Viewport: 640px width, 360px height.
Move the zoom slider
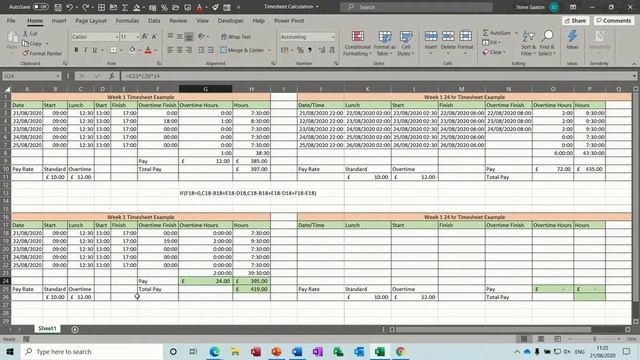[x=594, y=339]
